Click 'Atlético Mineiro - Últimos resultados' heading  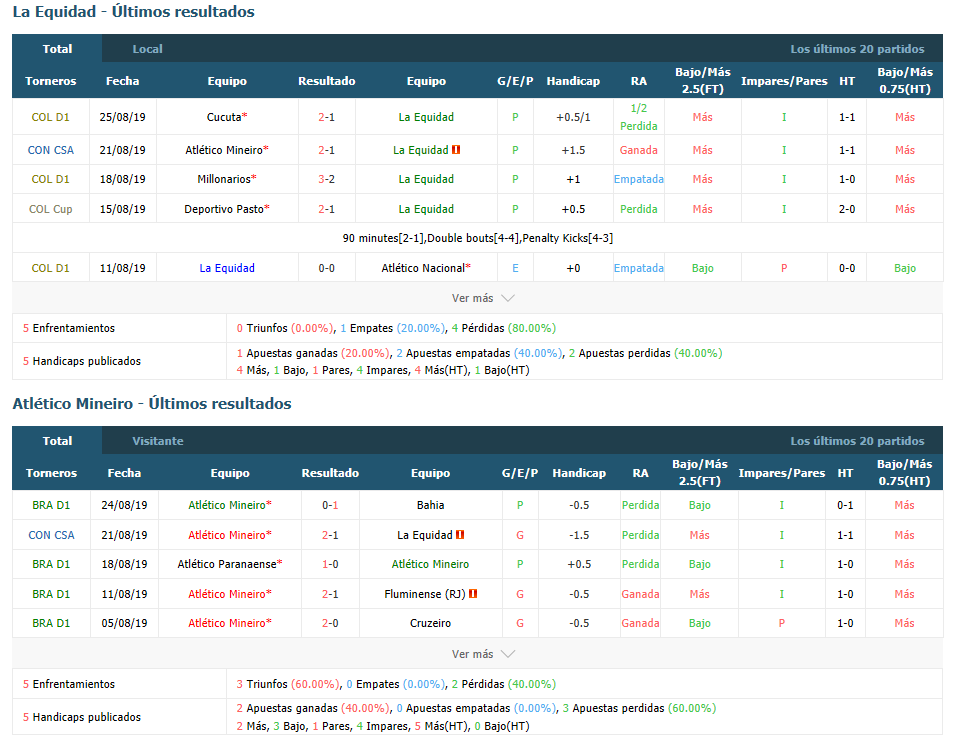[x=152, y=403]
